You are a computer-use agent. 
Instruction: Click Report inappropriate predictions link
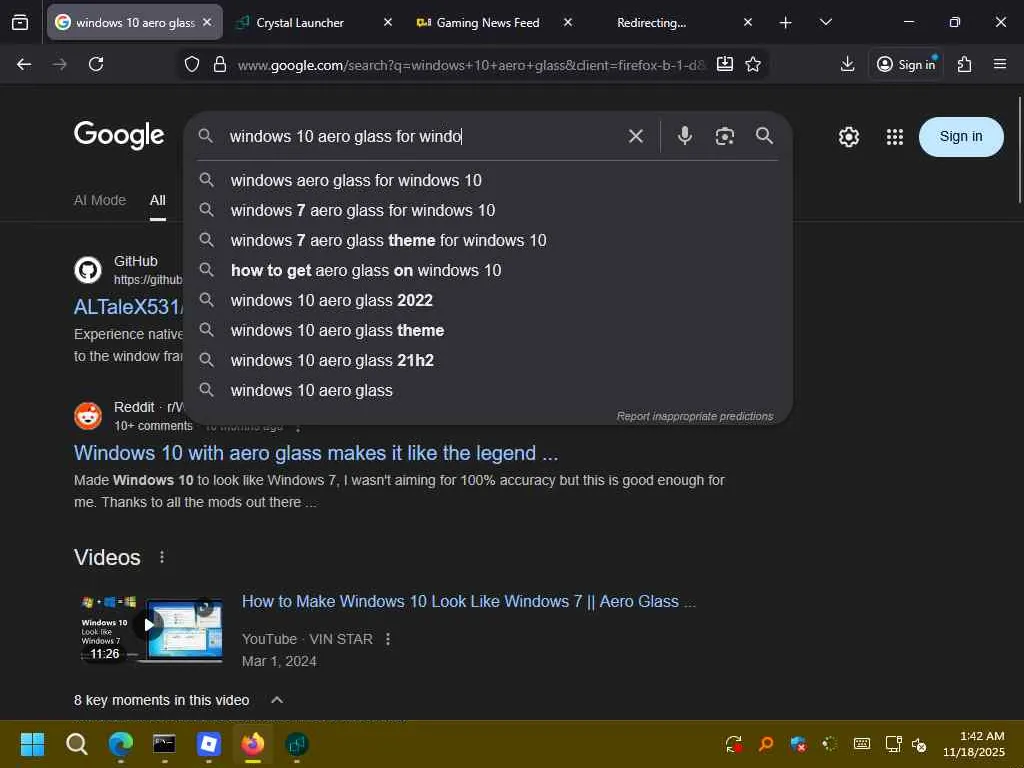pos(695,416)
